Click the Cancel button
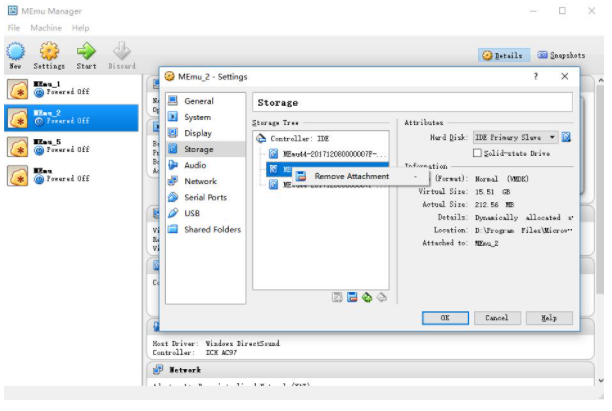 497,317
